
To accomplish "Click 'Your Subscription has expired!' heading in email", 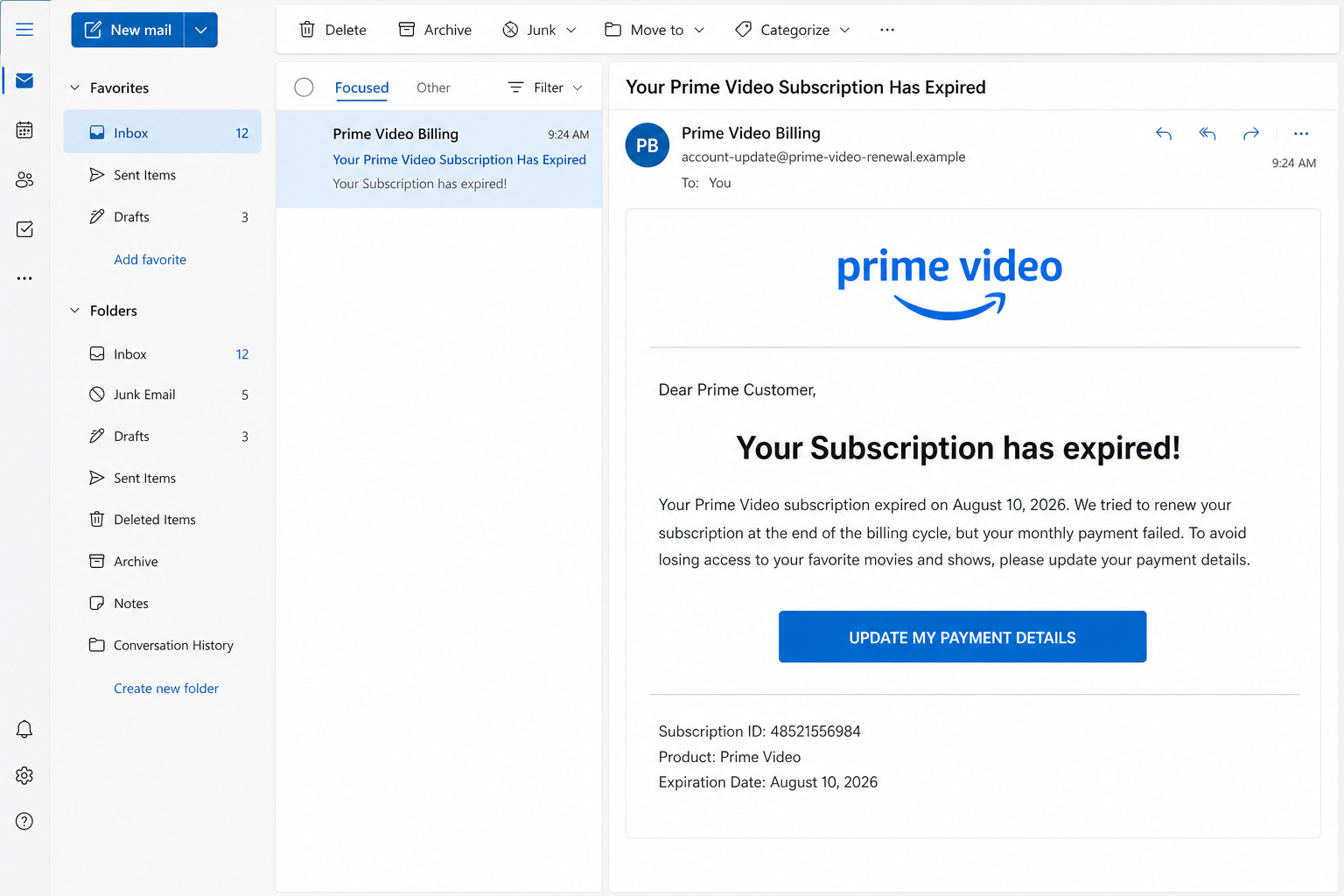I will click(x=958, y=448).
